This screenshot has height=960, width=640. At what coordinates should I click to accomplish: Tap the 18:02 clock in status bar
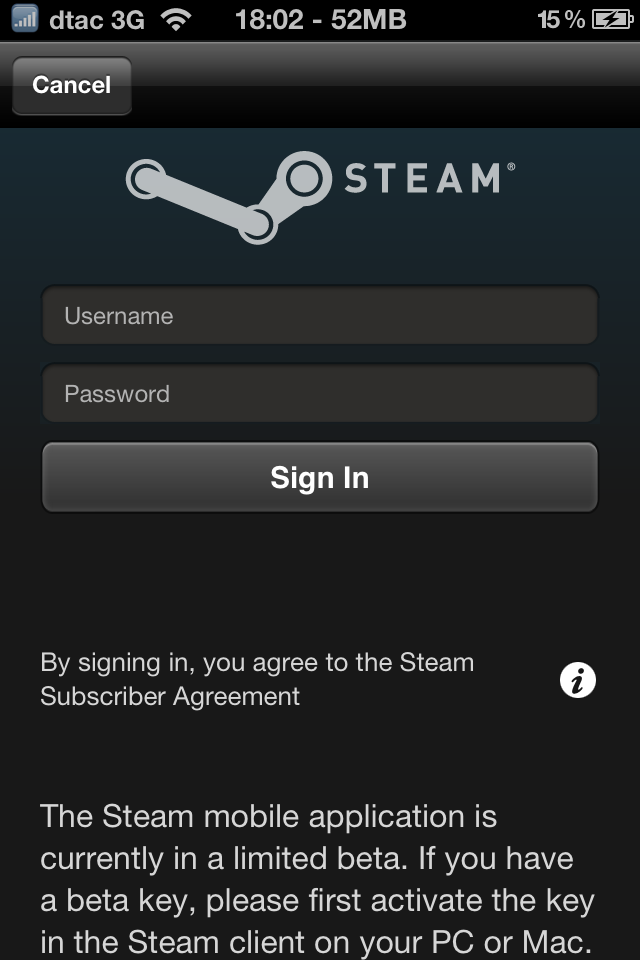269,20
